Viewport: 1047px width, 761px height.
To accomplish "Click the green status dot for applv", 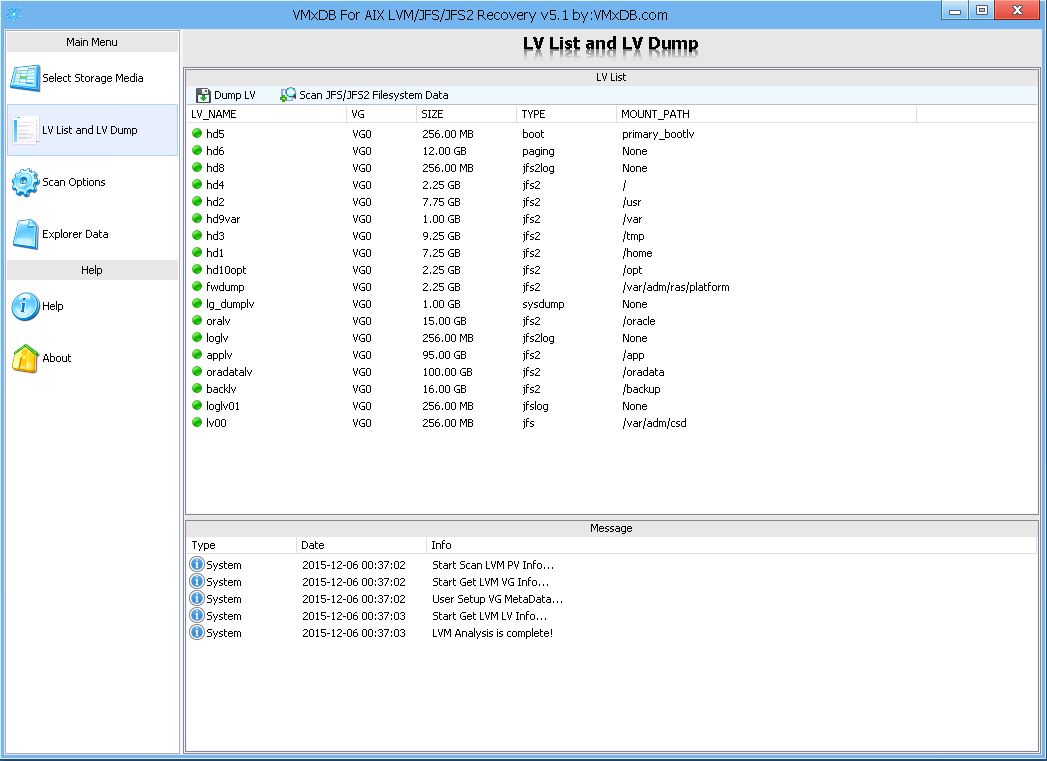I will (197, 354).
